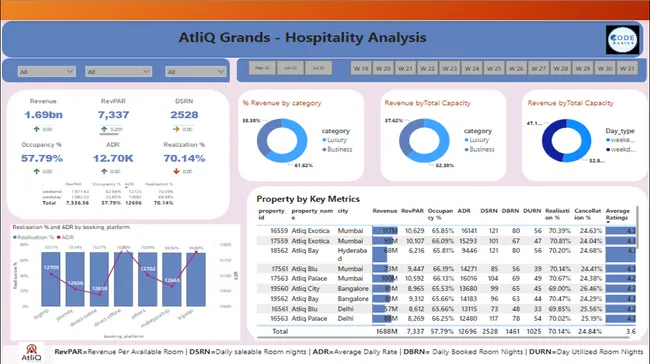The image size is (650, 364).
Task: Click the orange right arrow under DSRN
Action: point(176,129)
